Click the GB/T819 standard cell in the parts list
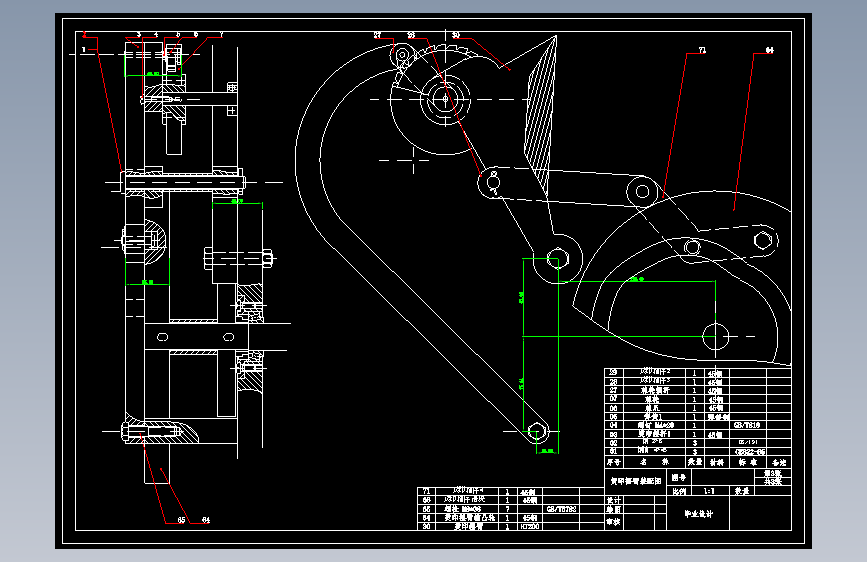Image resolution: width=867 pixels, height=562 pixels. click(x=746, y=425)
